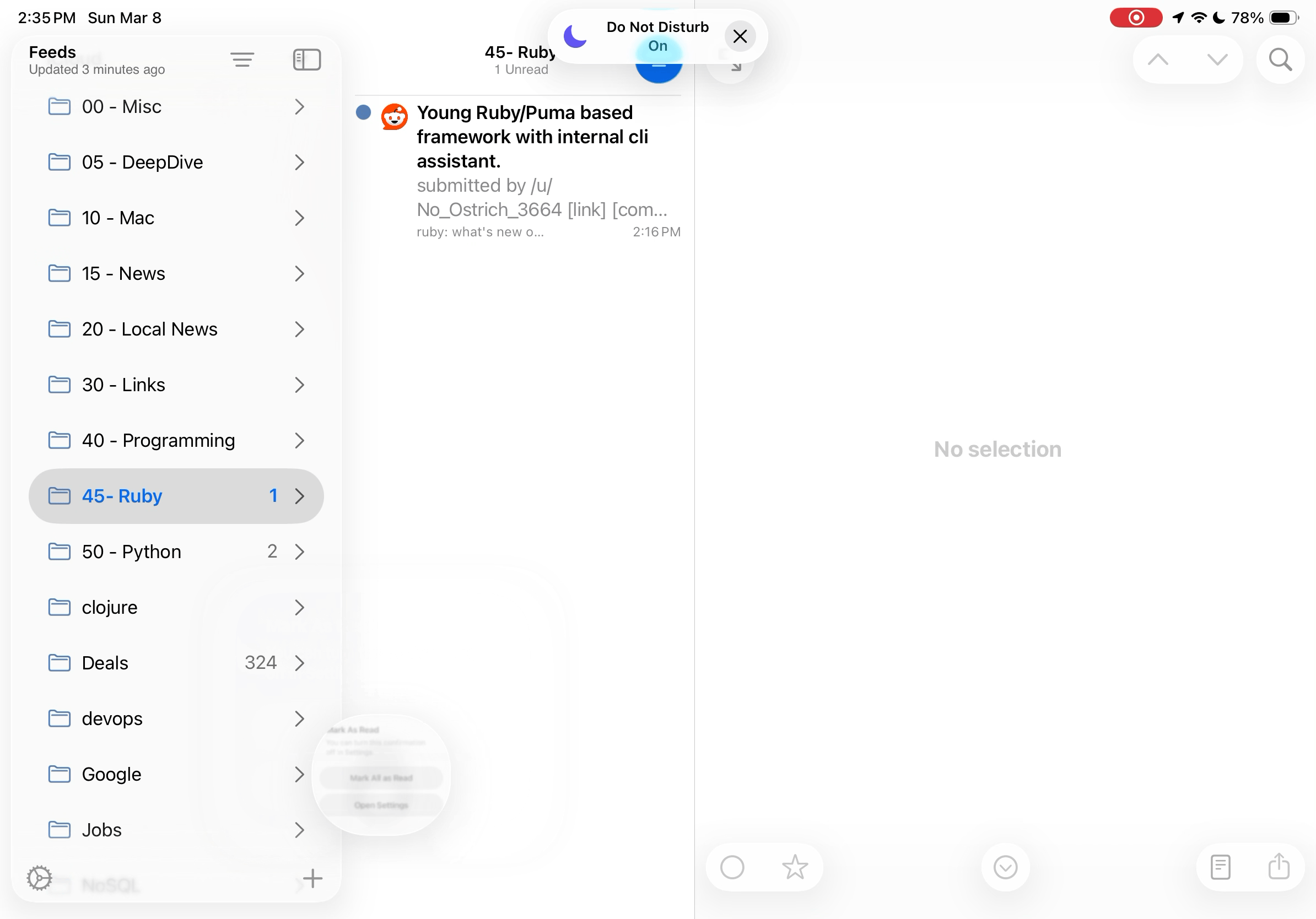The width and height of the screenshot is (1316, 919).
Task: Expand the Deals folder chevron
Action: [x=299, y=663]
